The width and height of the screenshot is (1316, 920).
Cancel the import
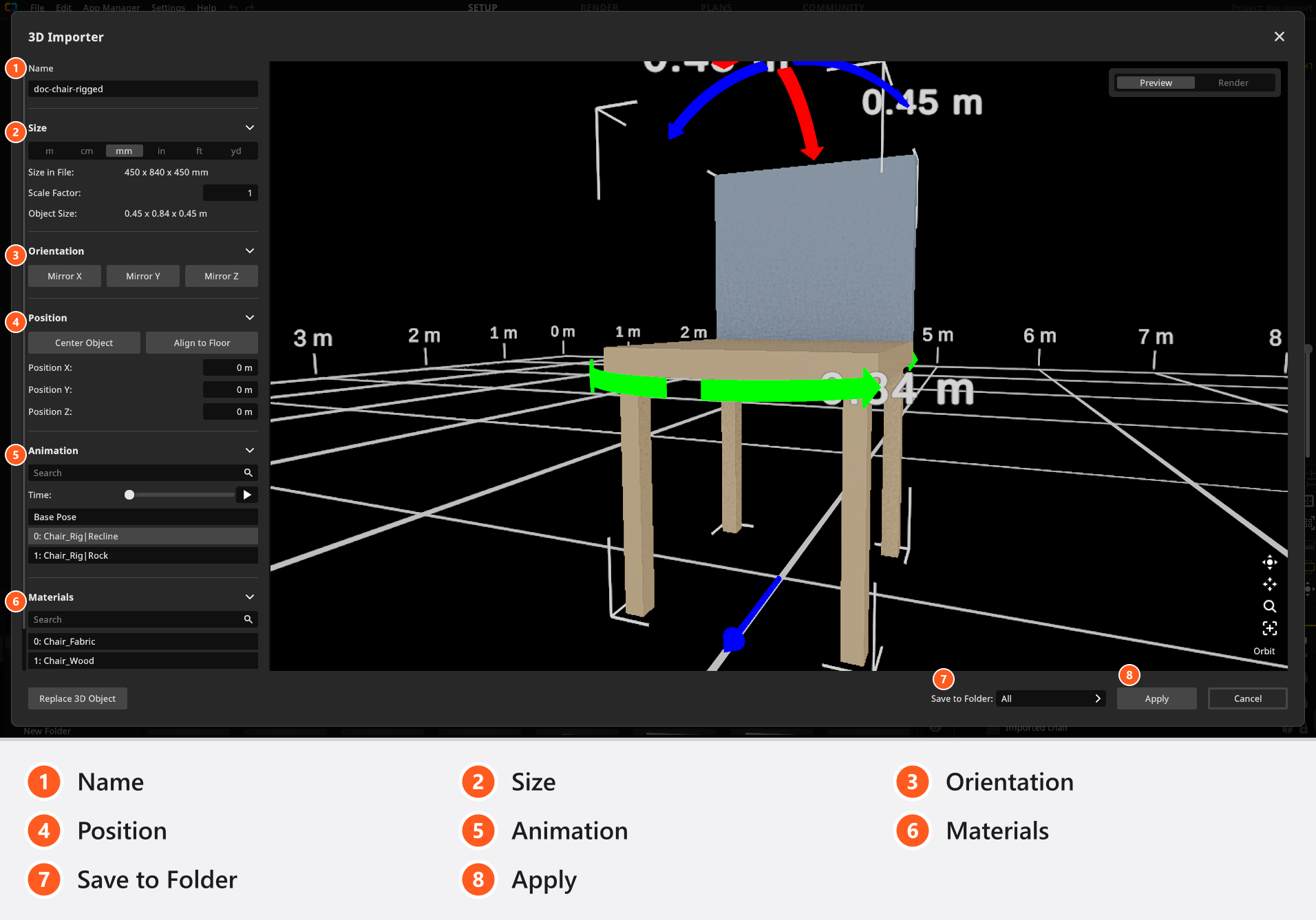pyautogui.click(x=1247, y=698)
